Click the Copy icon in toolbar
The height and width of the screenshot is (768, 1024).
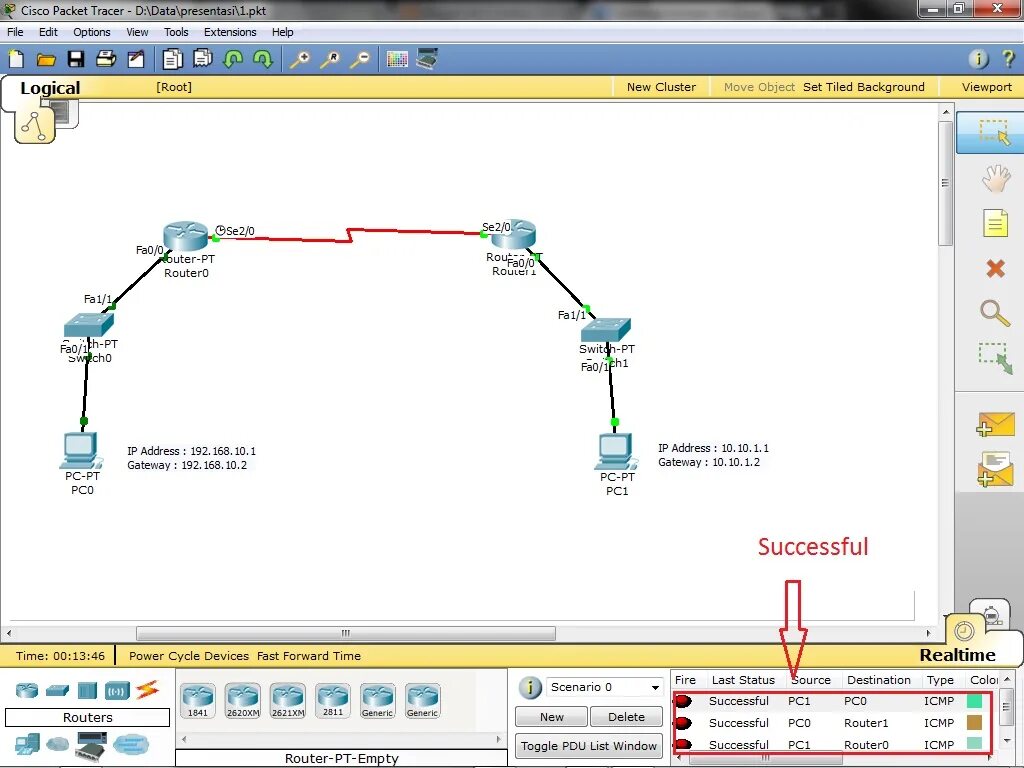[172, 59]
